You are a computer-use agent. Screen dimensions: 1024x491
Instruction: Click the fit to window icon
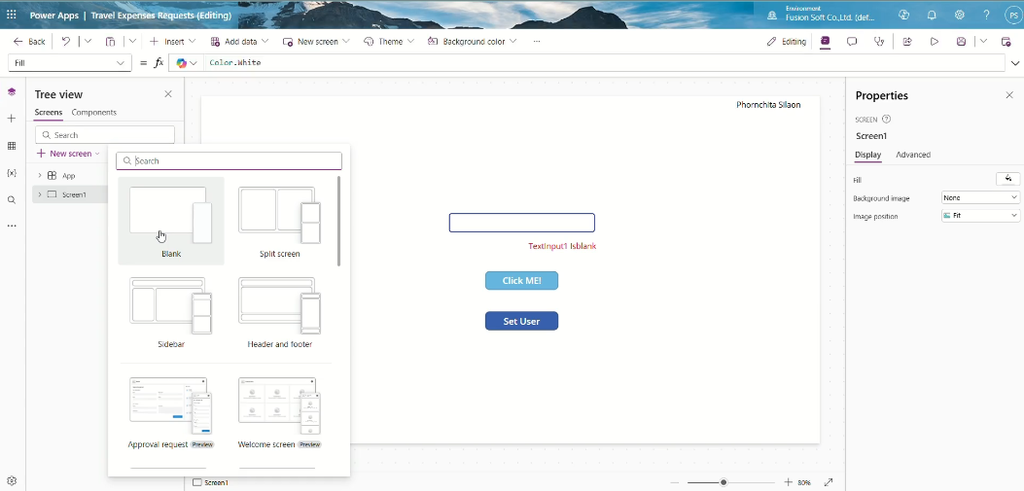(829, 483)
